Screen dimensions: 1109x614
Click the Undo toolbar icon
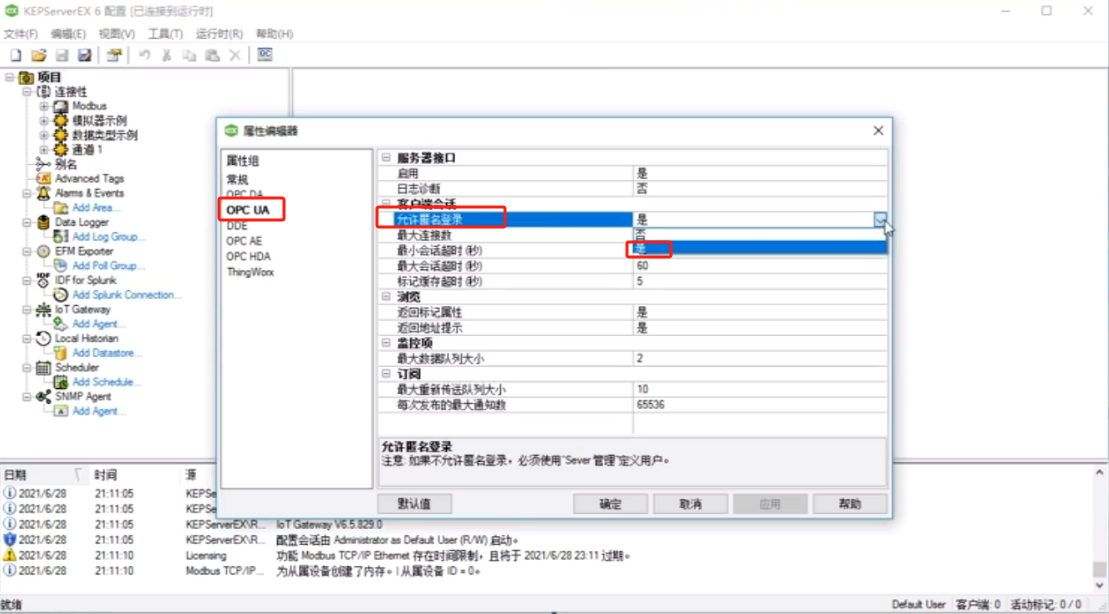click(x=145, y=55)
